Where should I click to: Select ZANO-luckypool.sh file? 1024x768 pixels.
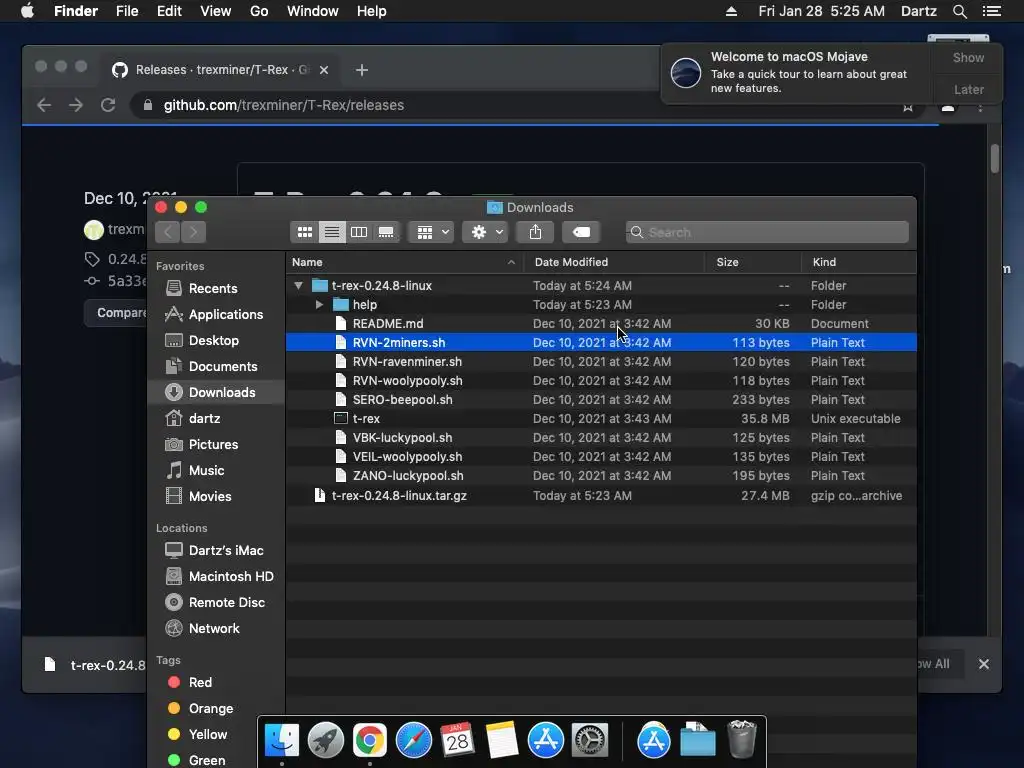click(601, 475)
